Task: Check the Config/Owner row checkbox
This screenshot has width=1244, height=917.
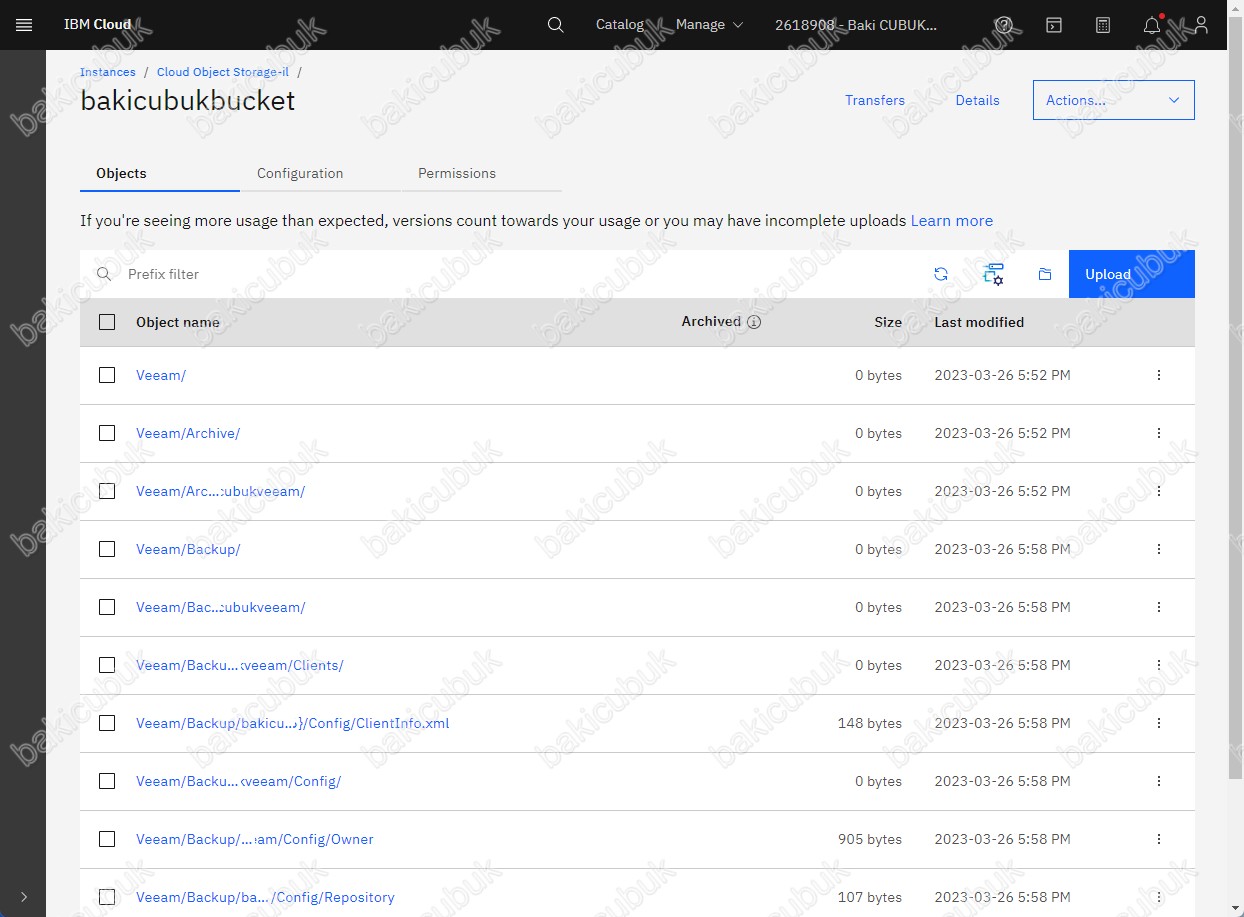Action: 107,839
